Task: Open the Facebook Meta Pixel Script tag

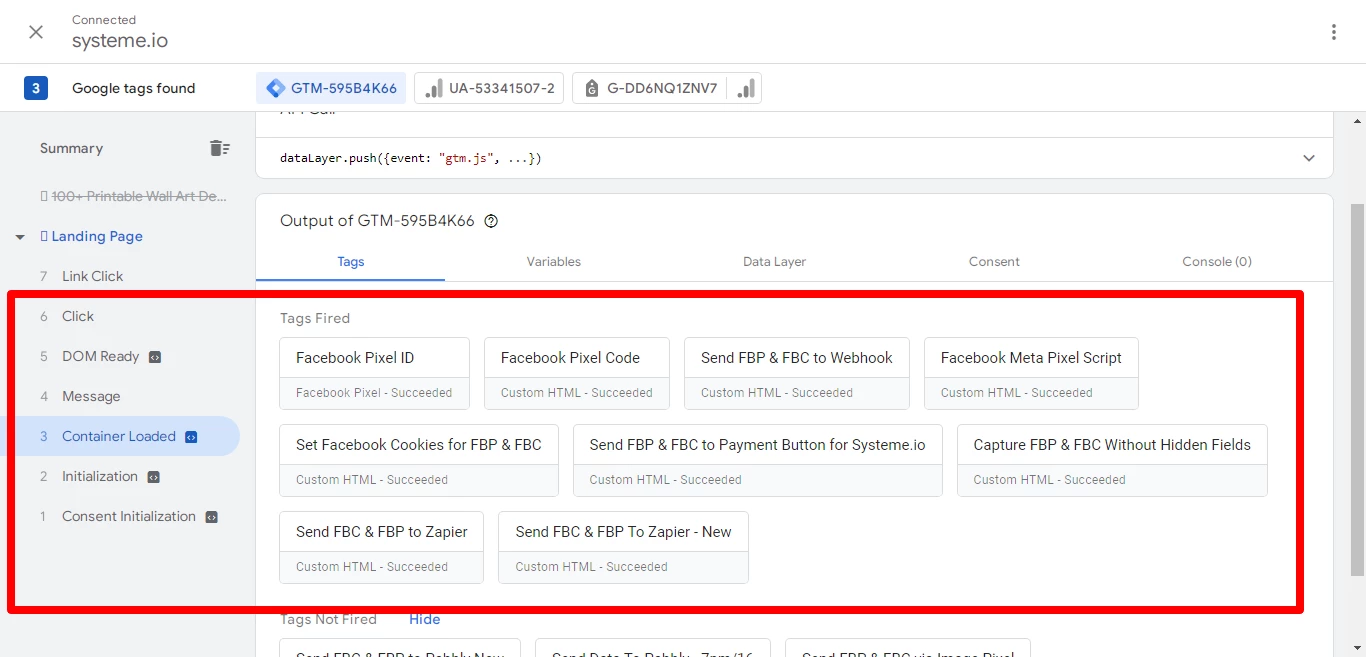Action: (x=1031, y=373)
